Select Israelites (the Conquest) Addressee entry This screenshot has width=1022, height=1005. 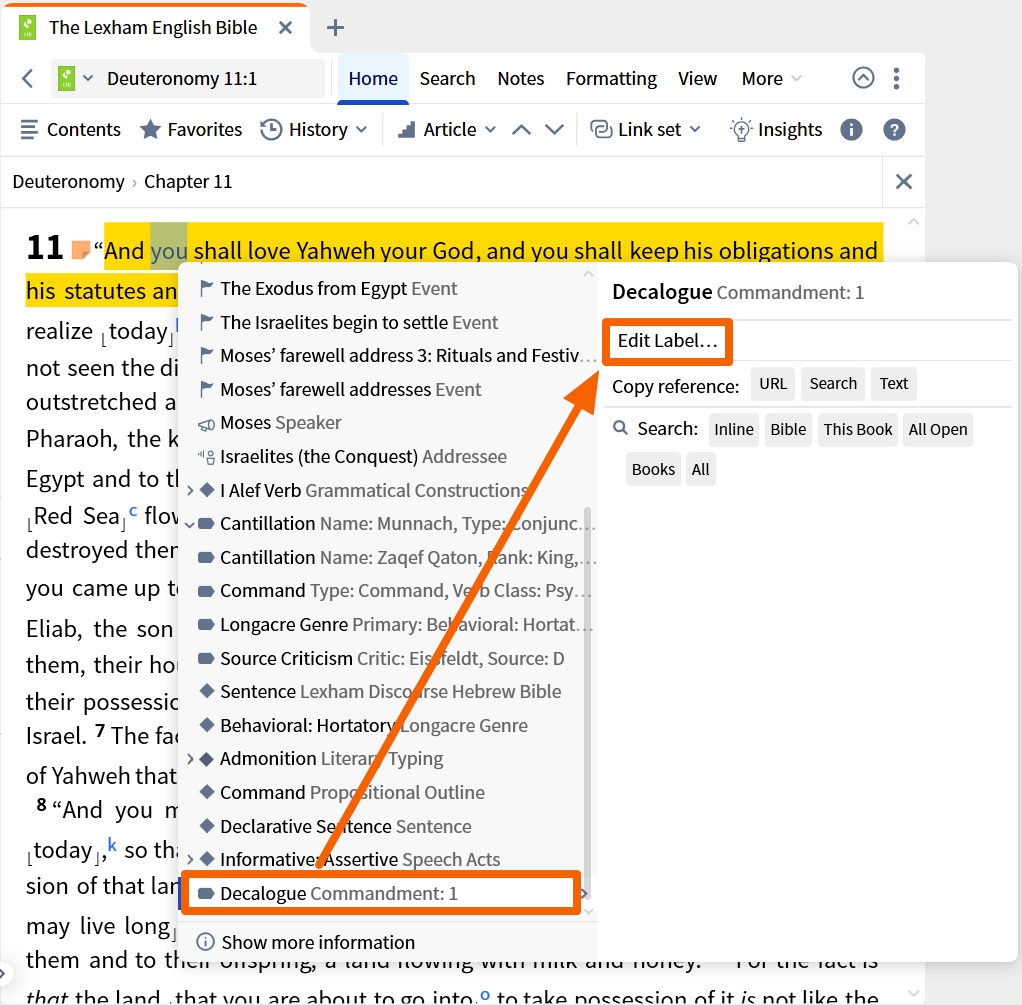point(387,456)
